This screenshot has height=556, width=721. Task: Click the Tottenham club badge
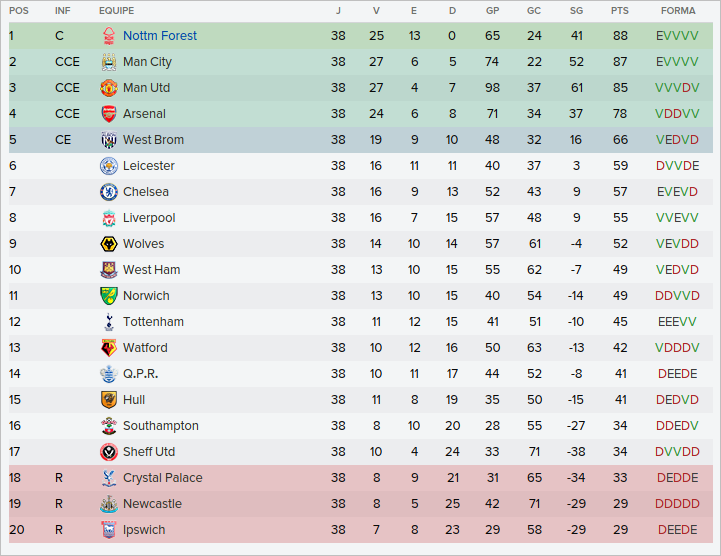click(109, 322)
